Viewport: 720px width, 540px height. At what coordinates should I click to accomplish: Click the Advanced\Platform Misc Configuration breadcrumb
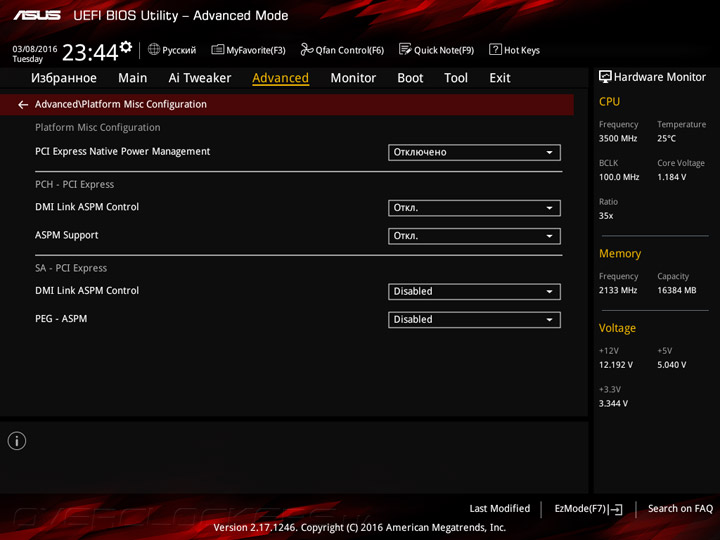point(121,104)
